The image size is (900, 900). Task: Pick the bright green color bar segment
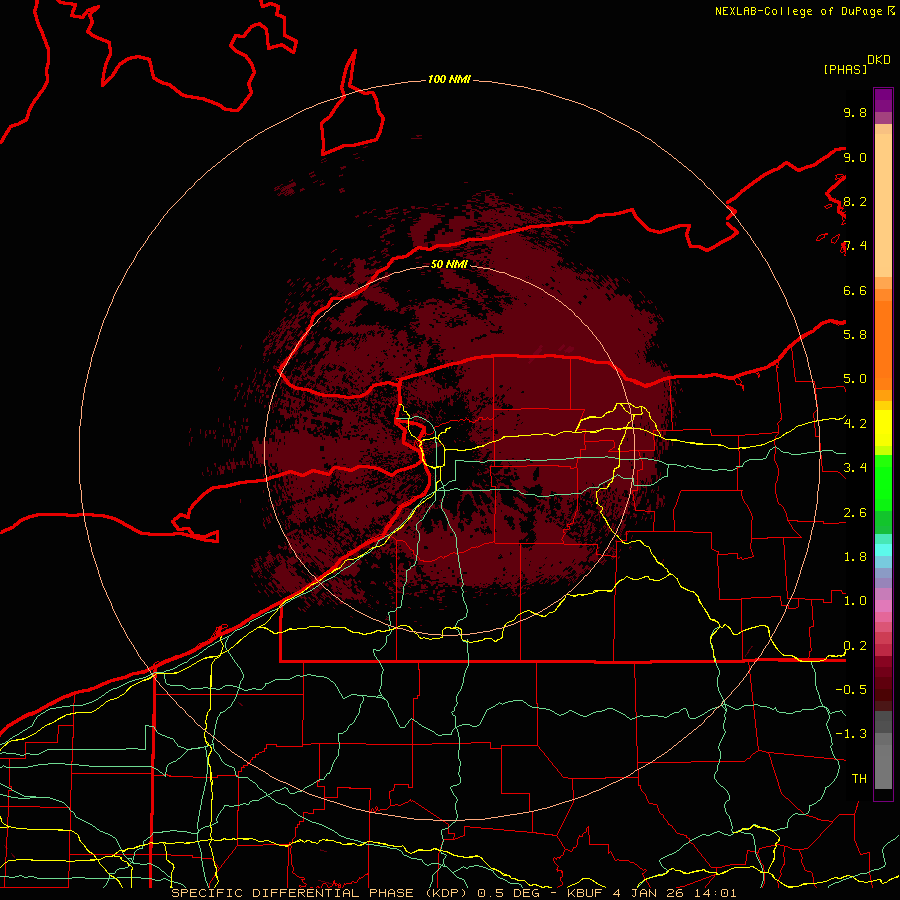(x=883, y=482)
